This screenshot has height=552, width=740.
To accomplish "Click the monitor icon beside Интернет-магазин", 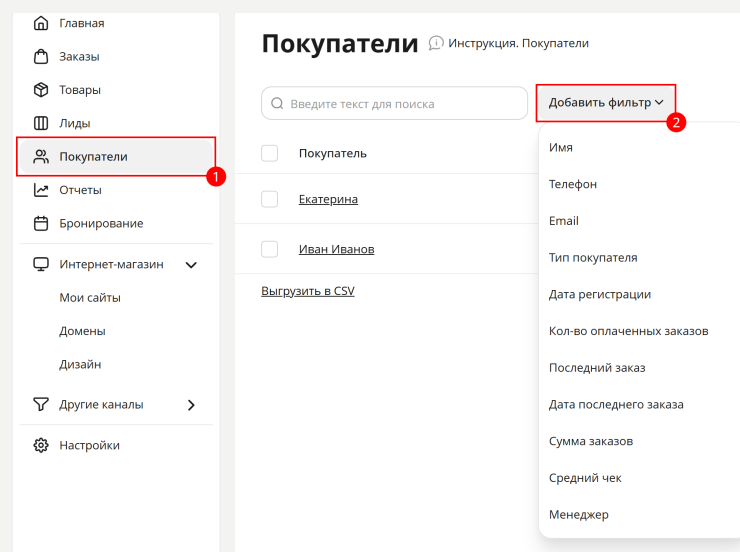I will point(41,264).
